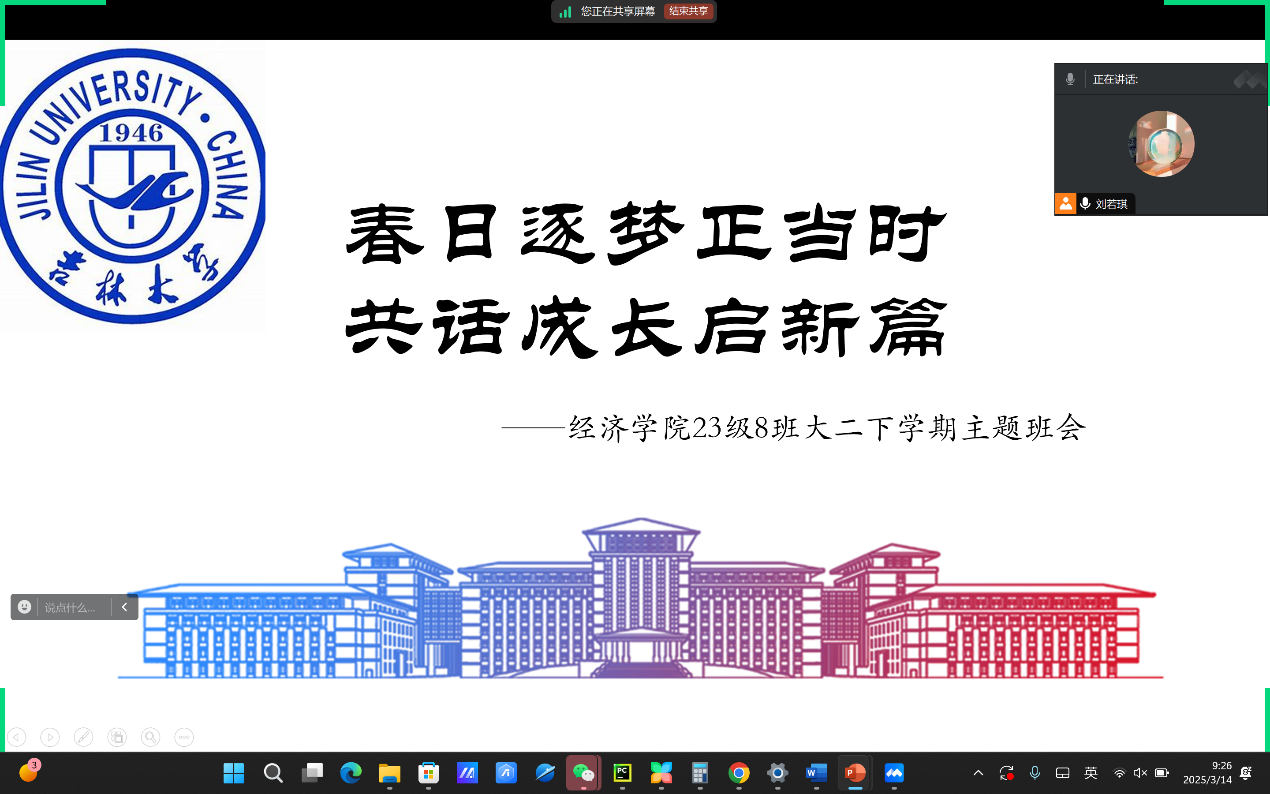1270x794 pixels.
Task: Expand the hidden system tray icons
Action: tap(978, 773)
